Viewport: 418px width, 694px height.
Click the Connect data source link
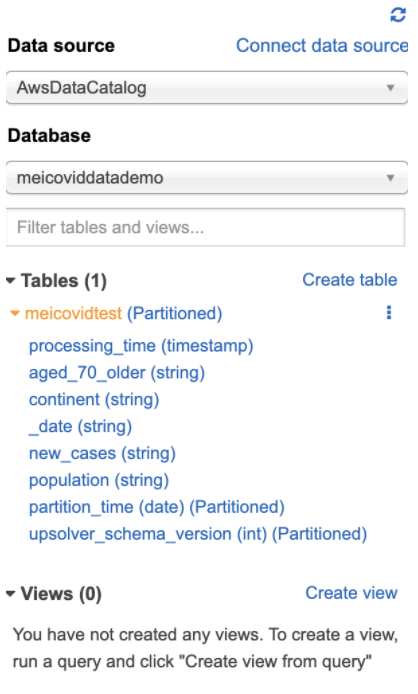[x=322, y=46]
